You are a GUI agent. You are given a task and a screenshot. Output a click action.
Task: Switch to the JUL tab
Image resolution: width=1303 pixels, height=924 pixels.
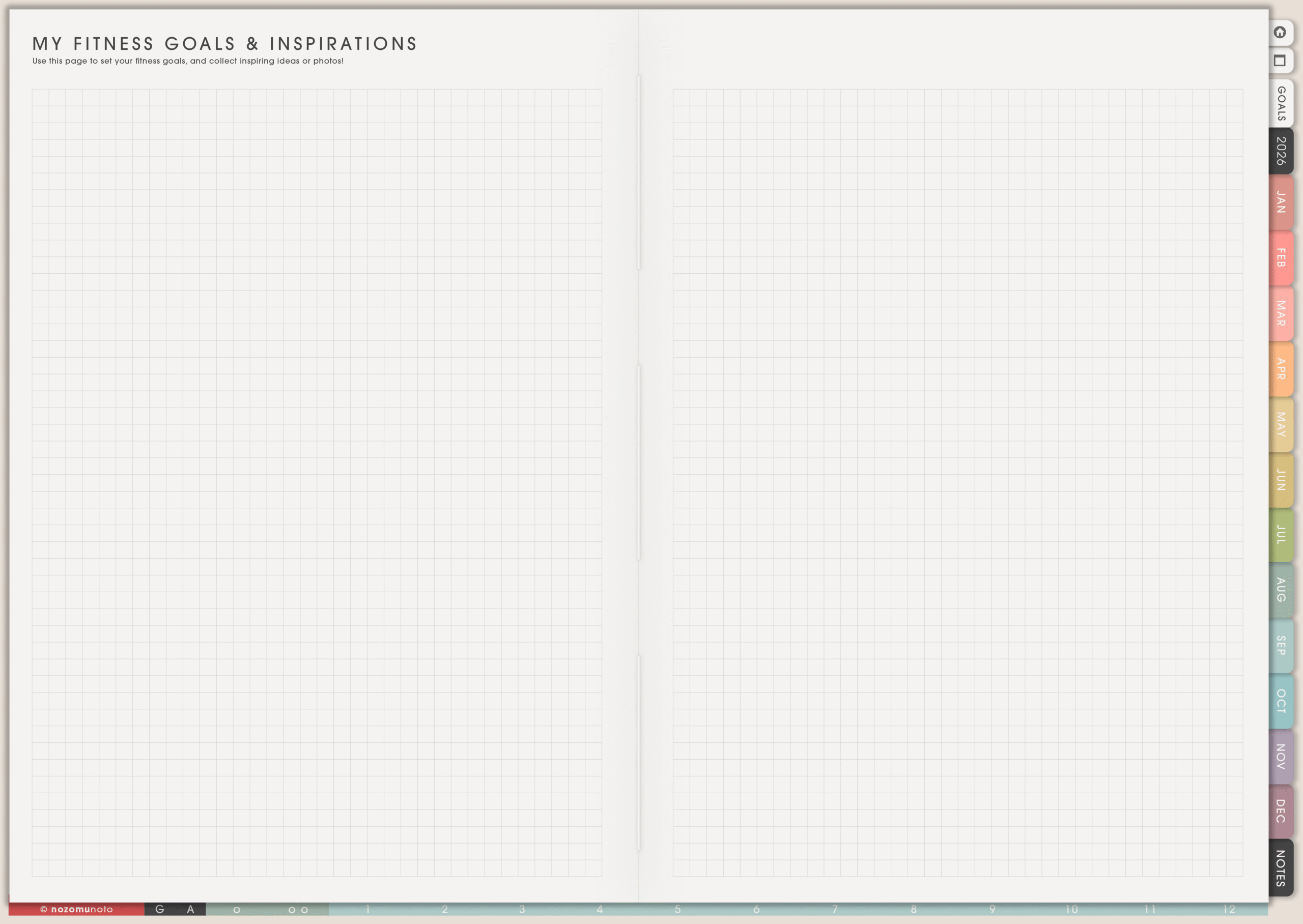pyautogui.click(x=1281, y=535)
